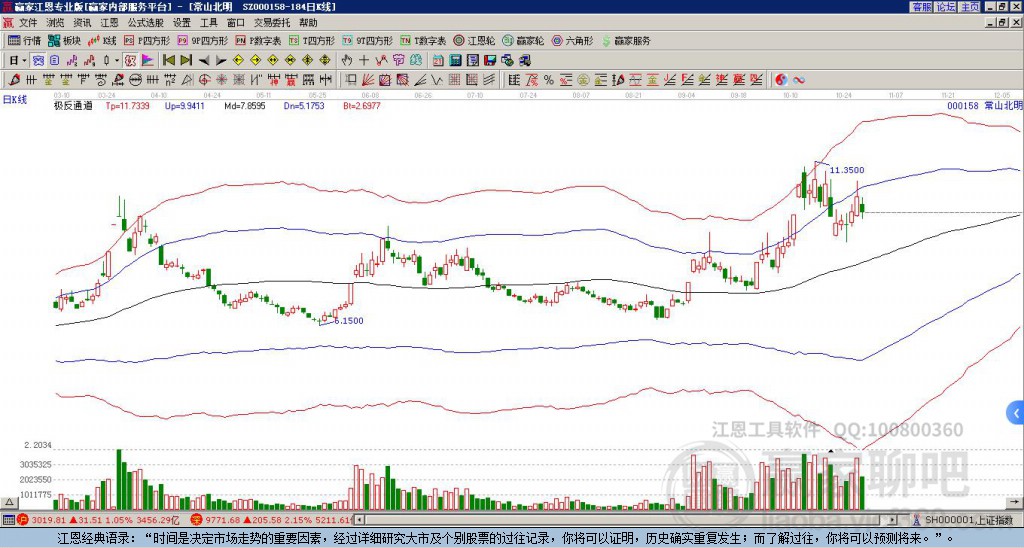Open the 江恩 menu
This screenshot has width=1024, height=548.
109,23
